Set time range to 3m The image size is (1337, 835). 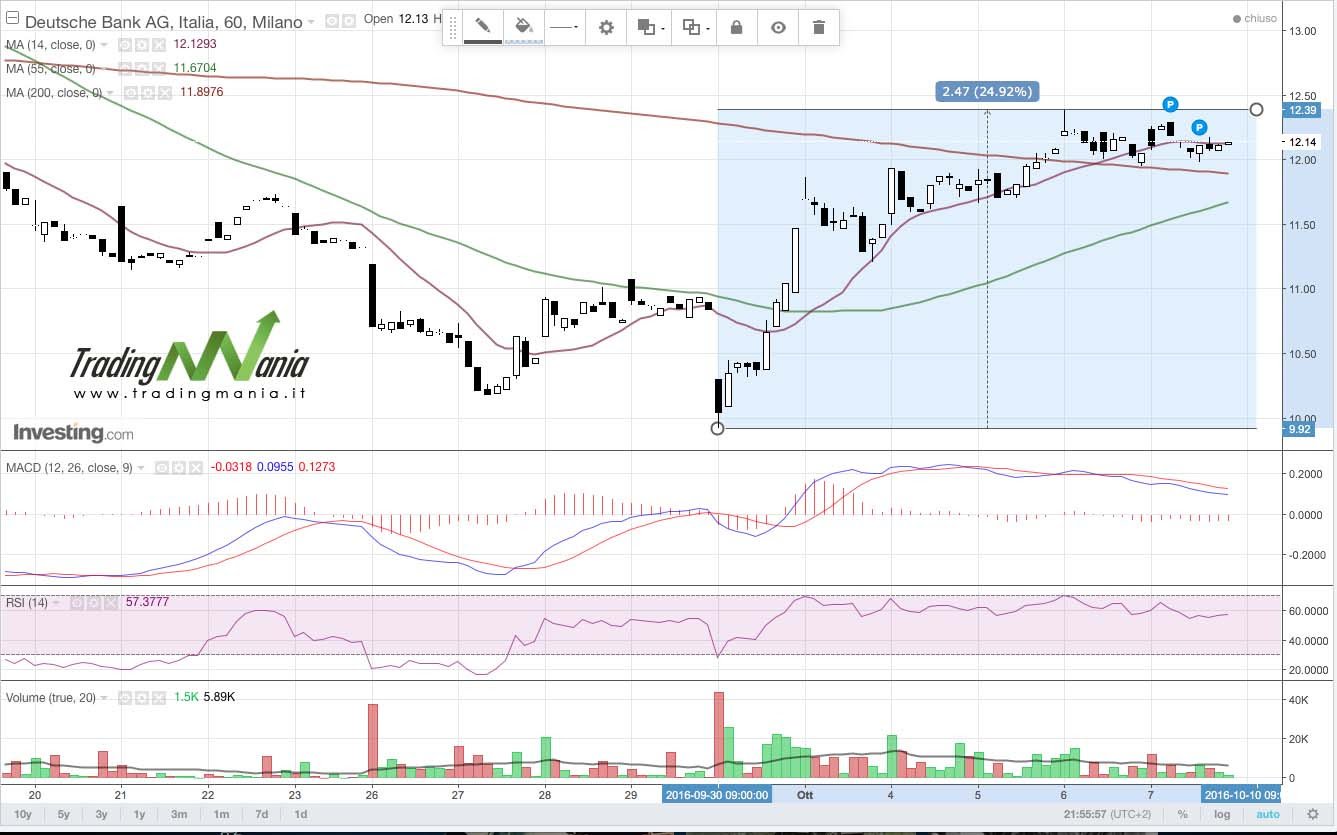tap(179, 814)
